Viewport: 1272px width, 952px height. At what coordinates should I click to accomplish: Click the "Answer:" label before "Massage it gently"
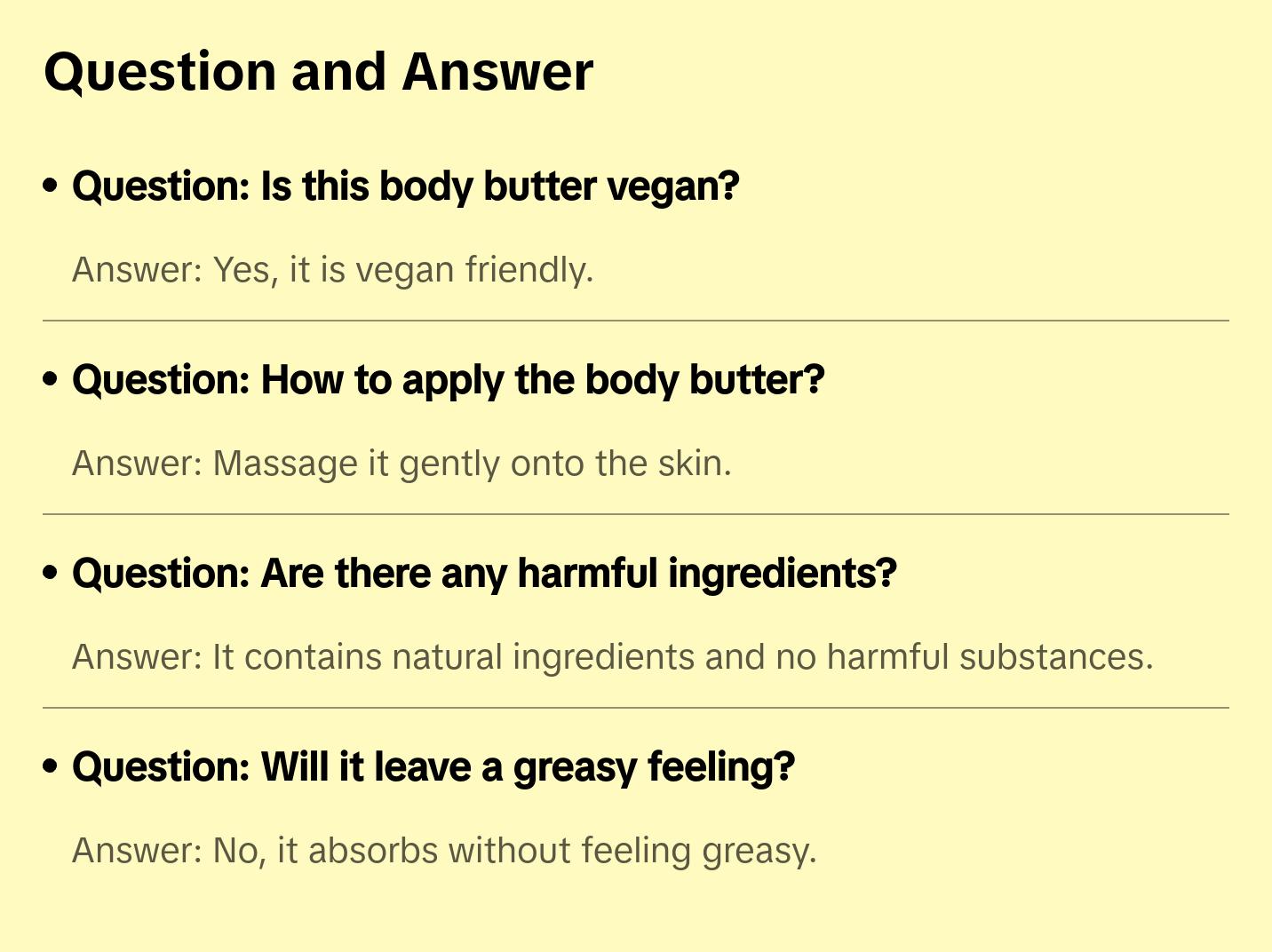tap(138, 464)
